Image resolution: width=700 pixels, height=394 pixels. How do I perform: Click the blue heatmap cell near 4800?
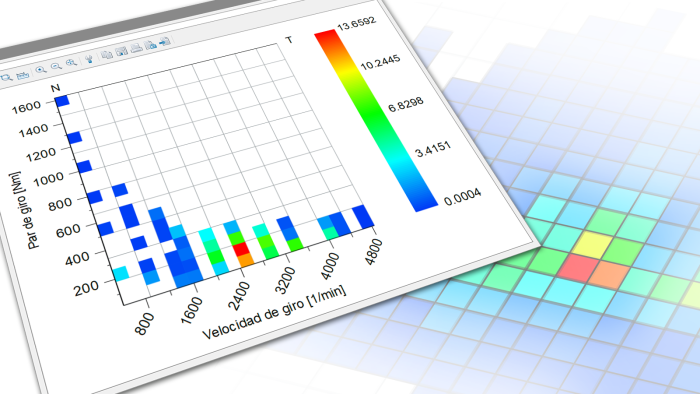coord(363,216)
